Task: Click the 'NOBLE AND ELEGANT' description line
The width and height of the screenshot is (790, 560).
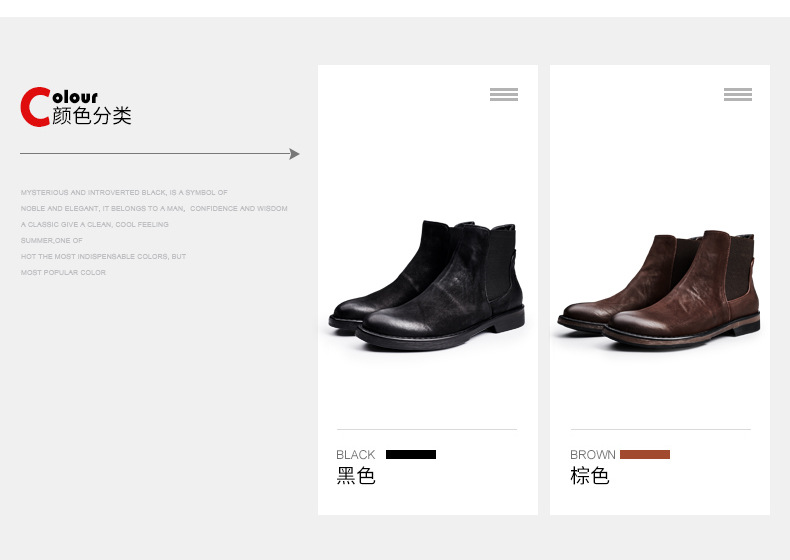Action: click(x=154, y=208)
